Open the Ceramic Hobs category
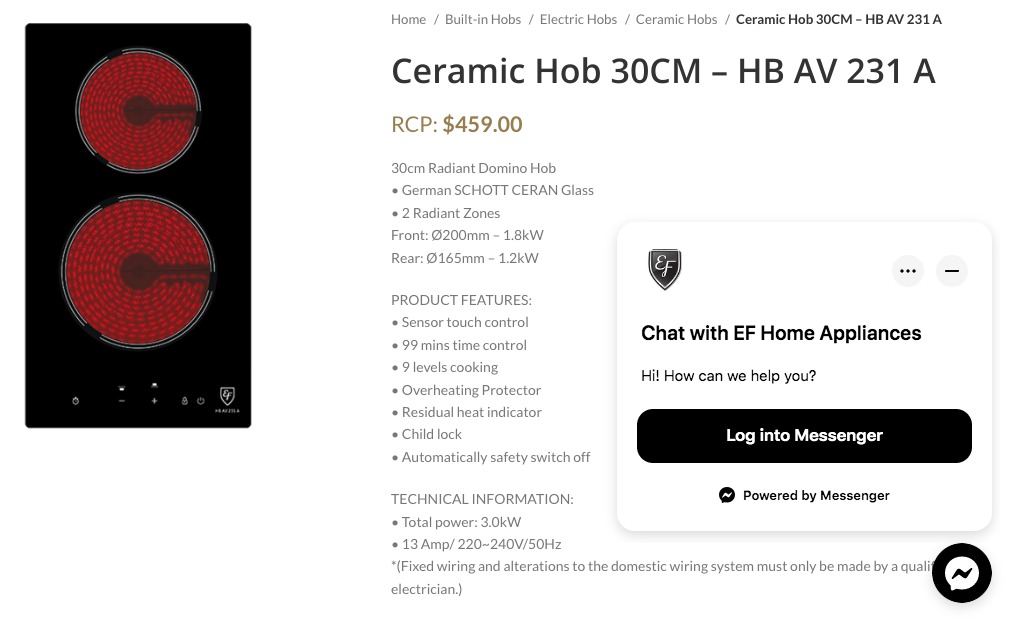1015x627 pixels. 676,18
